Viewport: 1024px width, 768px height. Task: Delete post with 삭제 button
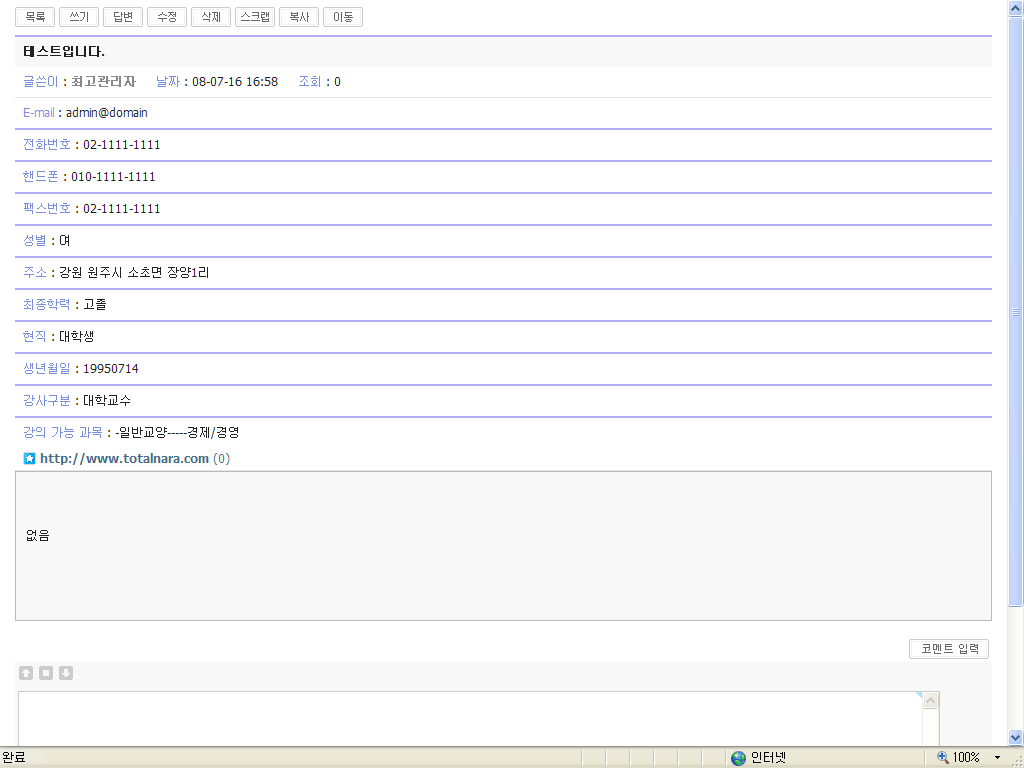pos(211,17)
